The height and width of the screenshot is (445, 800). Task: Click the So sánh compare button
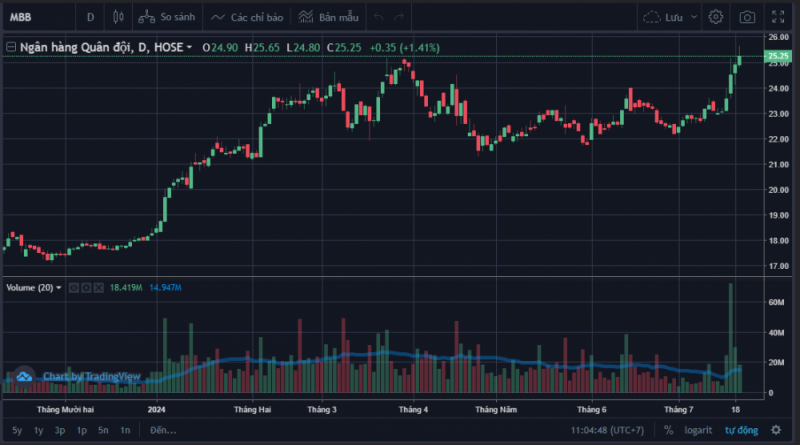coord(166,17)
